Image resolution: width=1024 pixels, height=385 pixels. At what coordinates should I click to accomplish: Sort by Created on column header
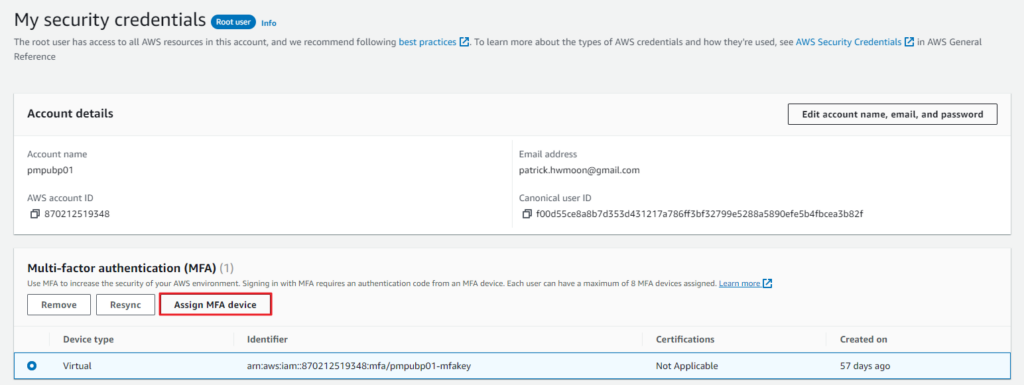863,340
